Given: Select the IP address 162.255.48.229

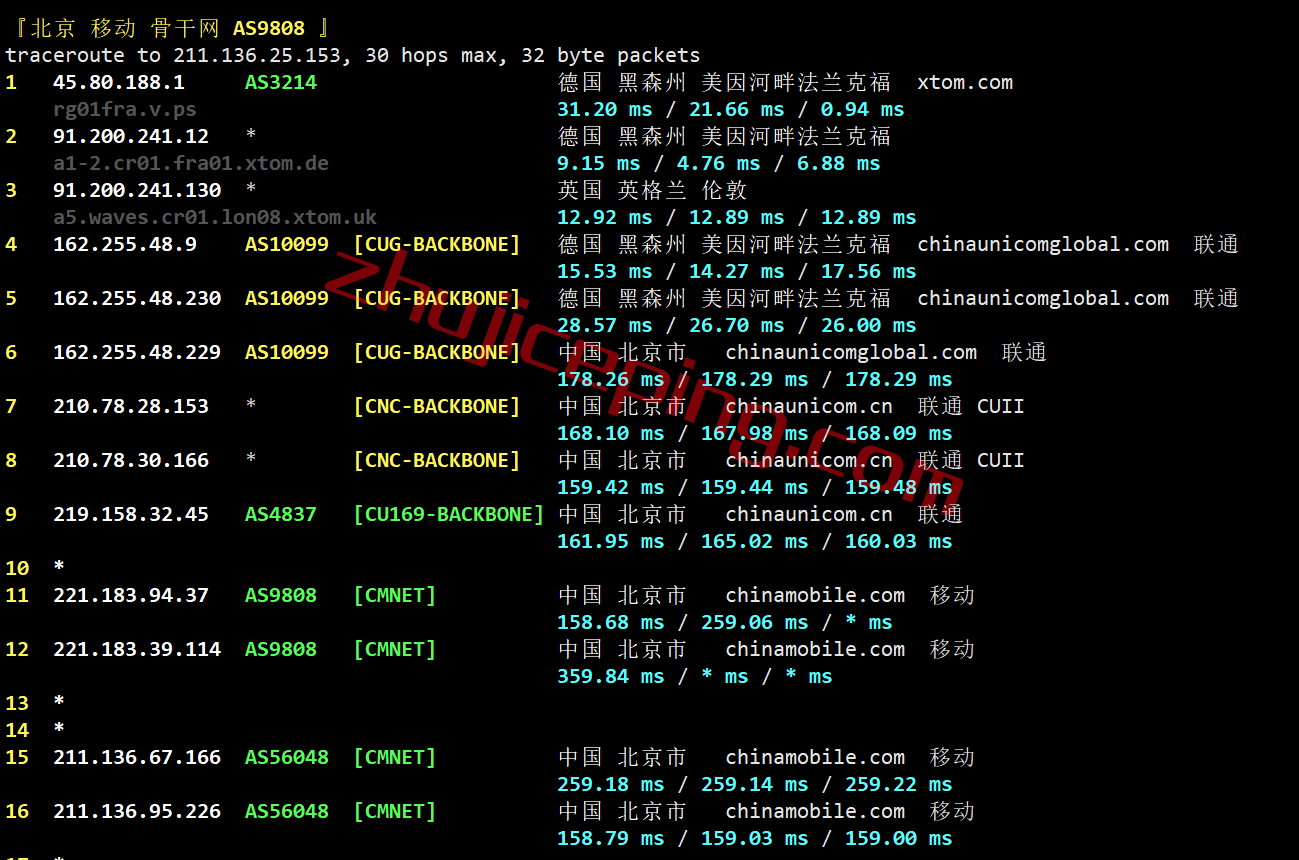Looking at the screenshot, I should click(x=137, y=352).
